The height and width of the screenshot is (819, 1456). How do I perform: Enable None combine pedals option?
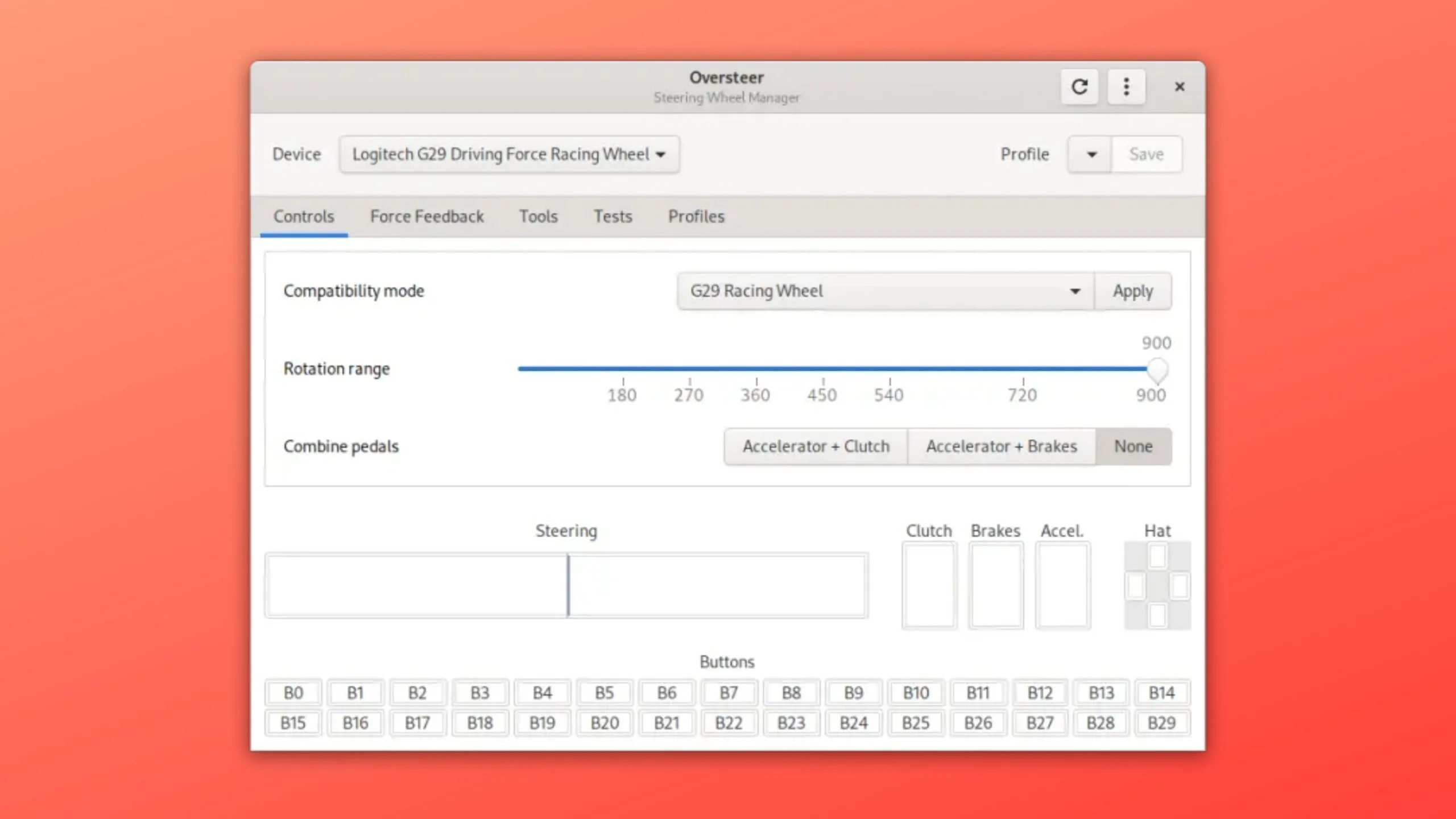coord(1133,446)
